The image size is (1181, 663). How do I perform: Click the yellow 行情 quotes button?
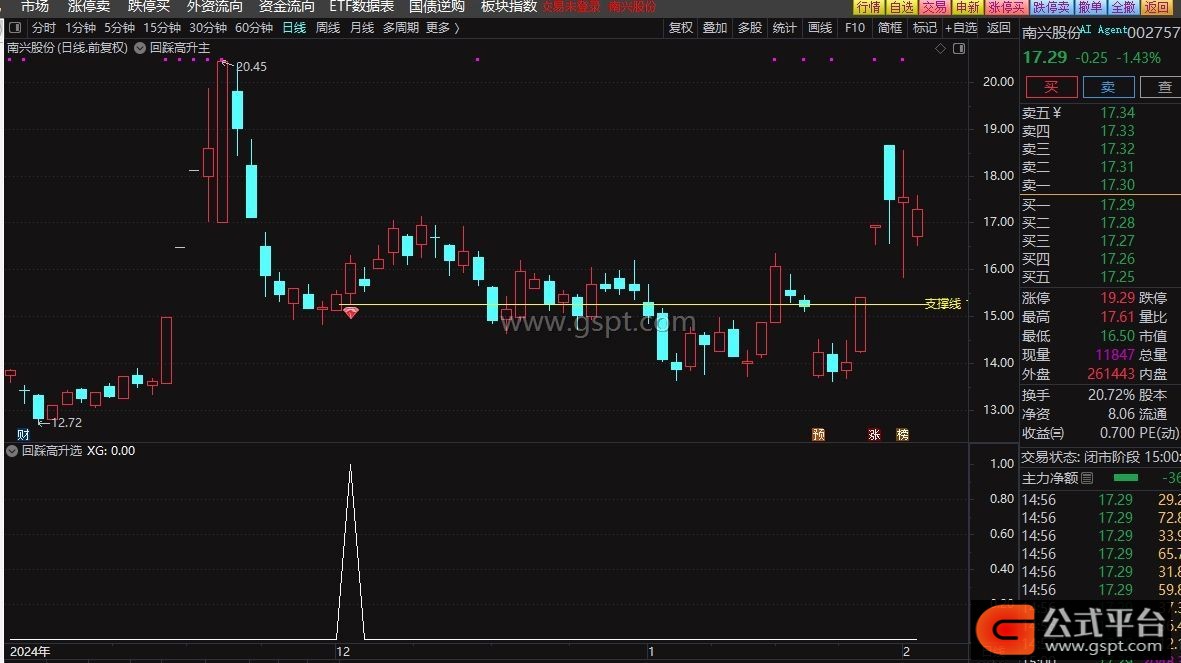click(868, 7)
